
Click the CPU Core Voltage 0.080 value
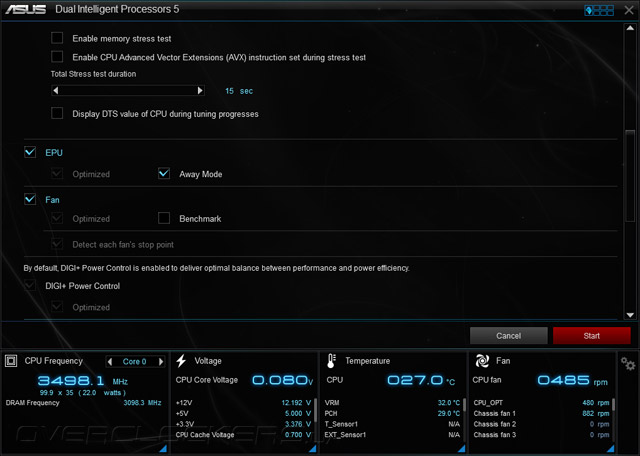coord(282,380)
